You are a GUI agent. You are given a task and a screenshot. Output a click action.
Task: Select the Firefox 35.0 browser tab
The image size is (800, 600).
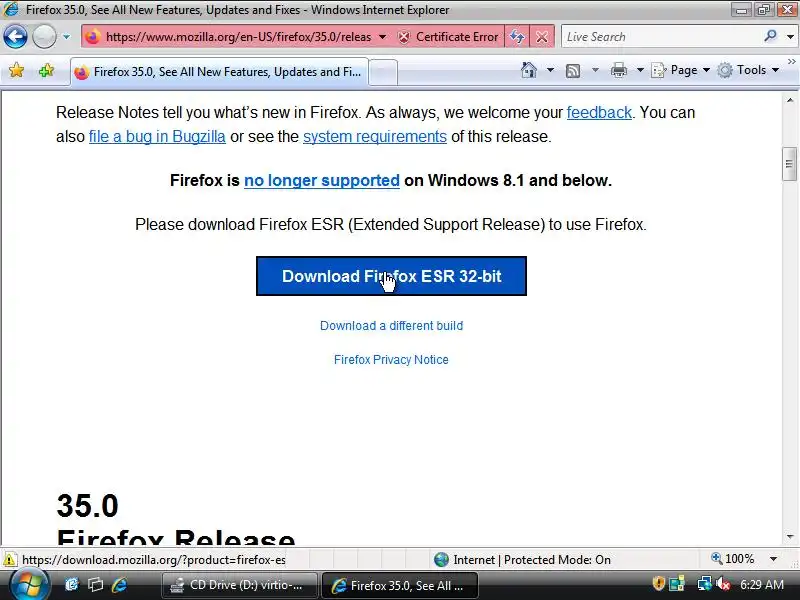[x=219, y=72]
